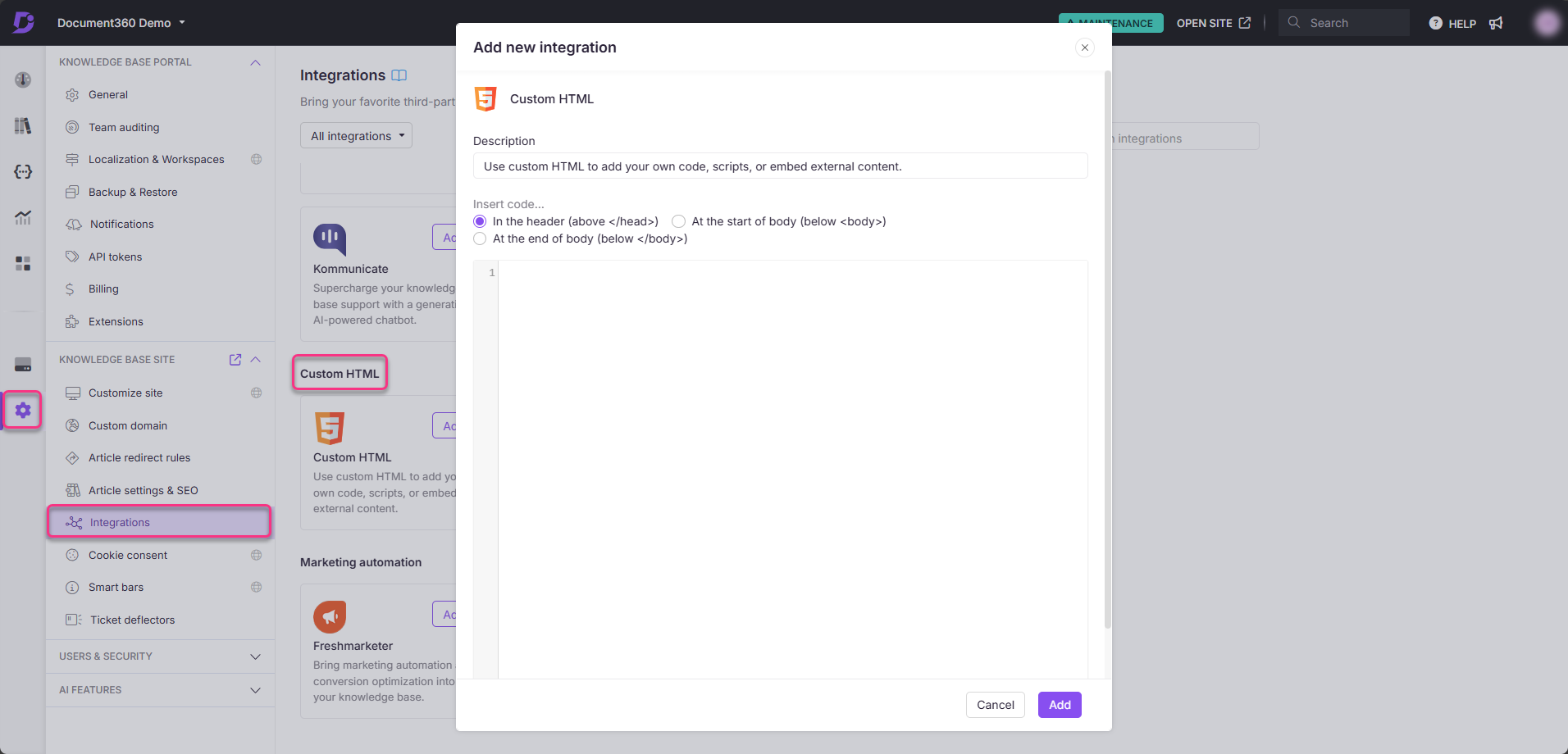Select 'At the end of body' radio button
The image size is (1568, 754).
(x=480, y=238)
